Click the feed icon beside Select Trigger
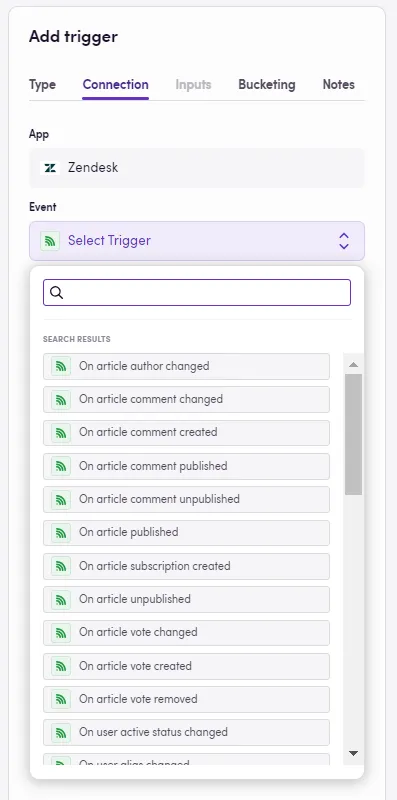The height and width of the screenshot is (800, 397). [50, 241]
